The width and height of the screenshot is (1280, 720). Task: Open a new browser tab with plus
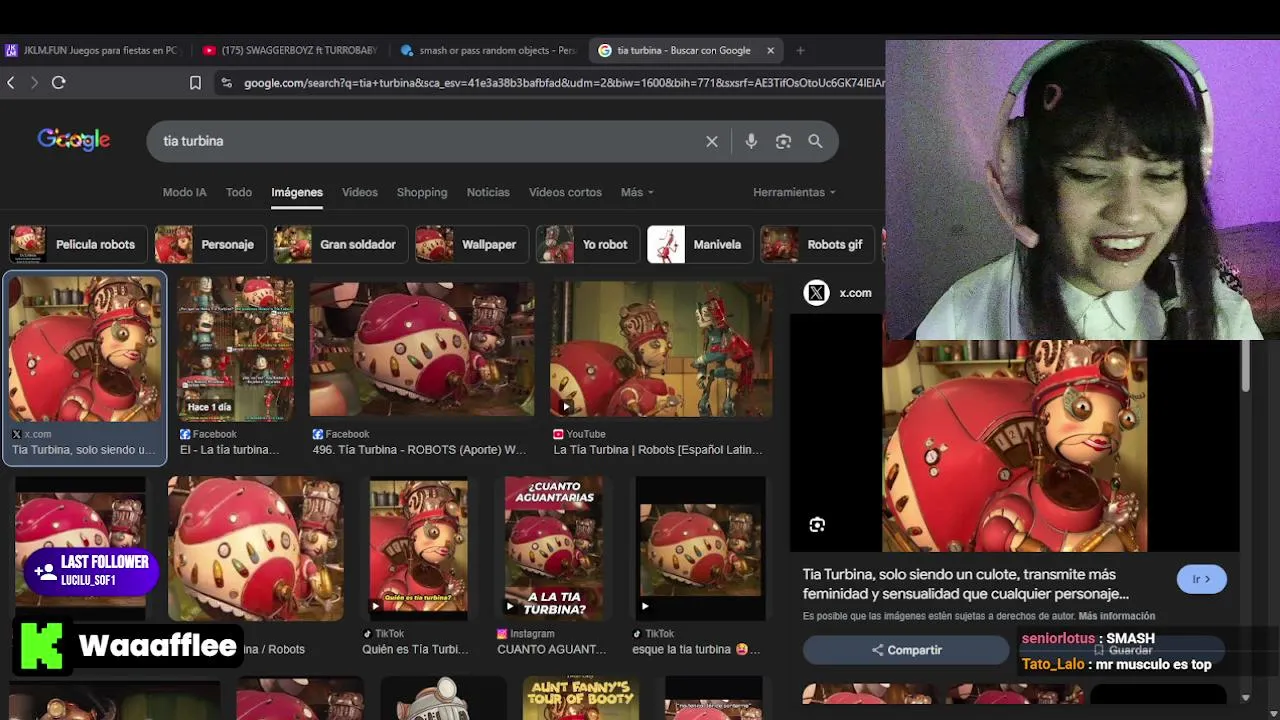click(x=800, y=50)
